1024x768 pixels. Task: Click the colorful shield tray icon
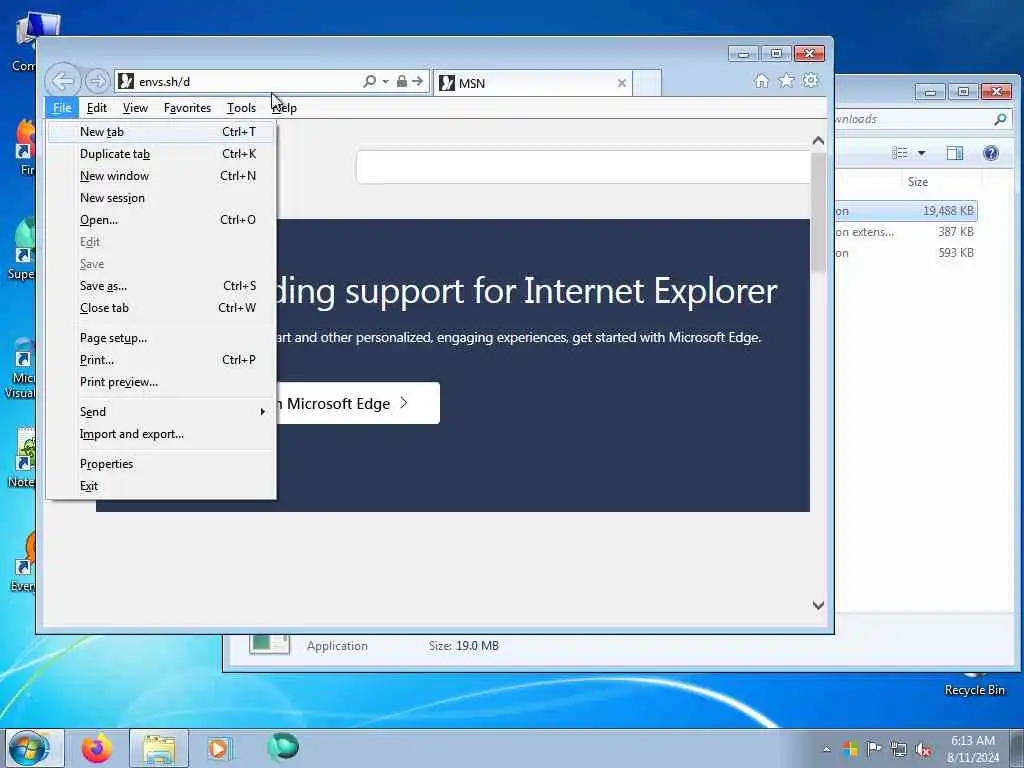[850, 749]
